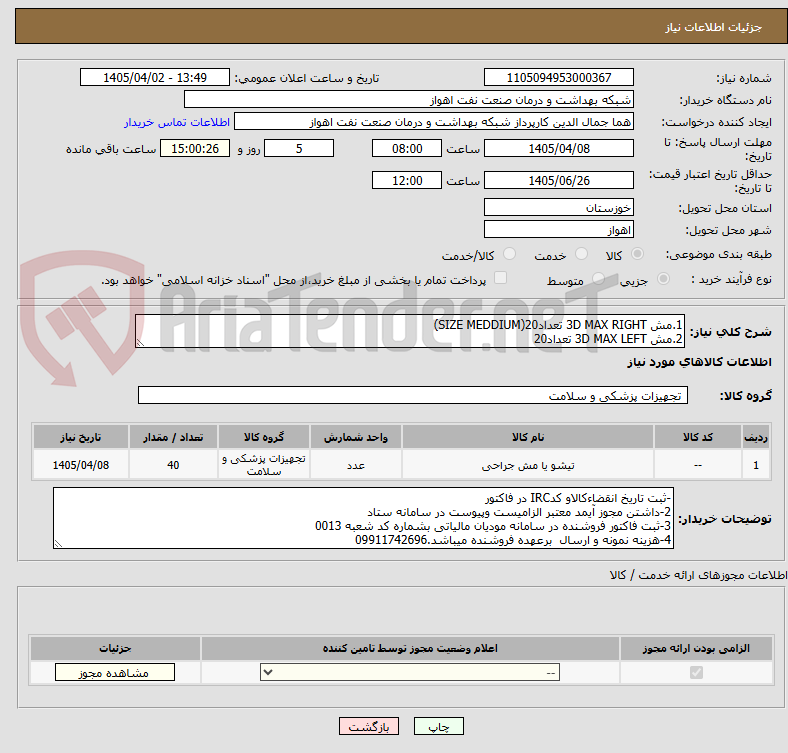Click the نام دستگاه خریدار field
Screen dimensions: 788x753
[x=409, y=100]
